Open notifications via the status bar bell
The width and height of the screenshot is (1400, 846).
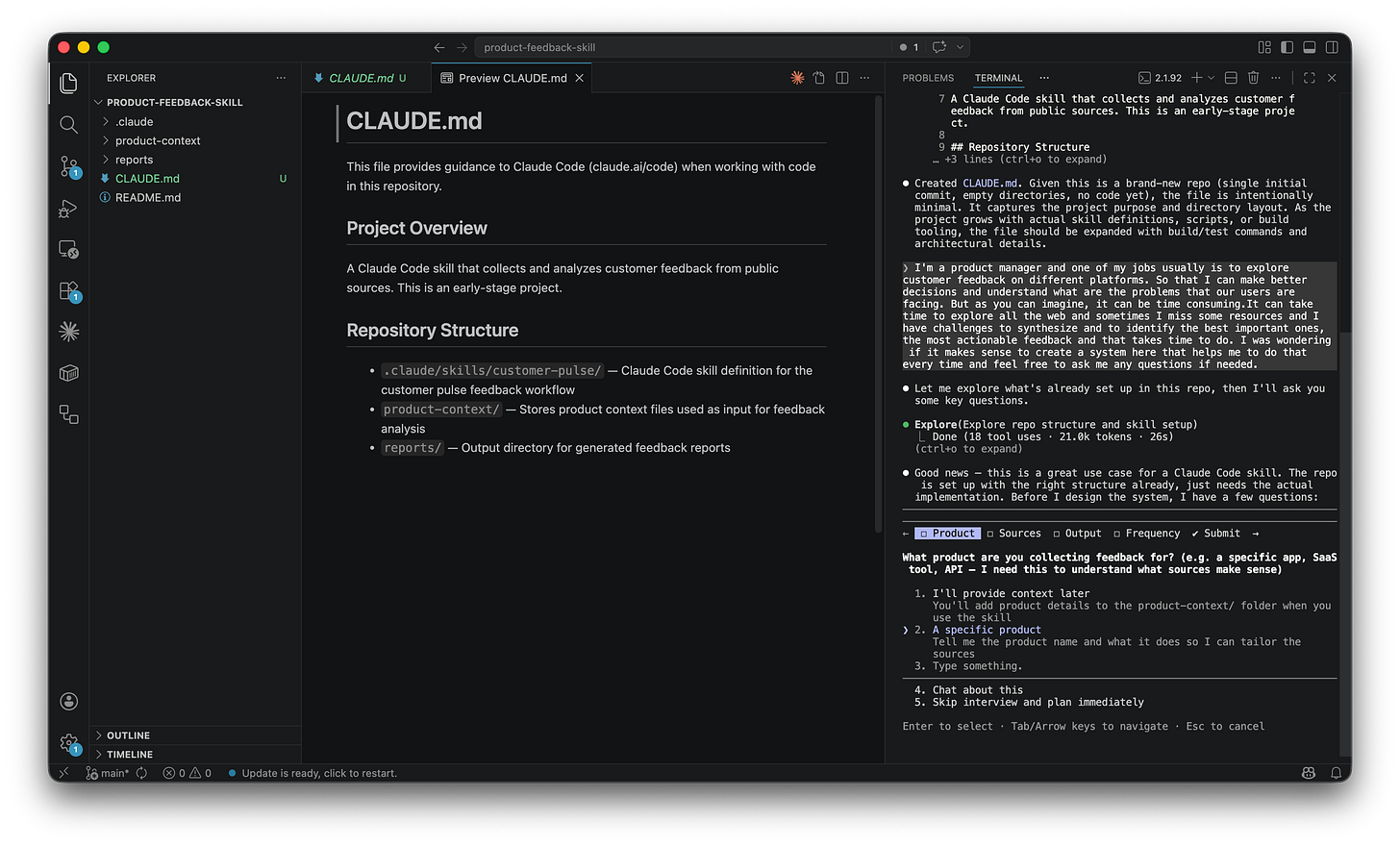pyautogui.click(x=1336, y=772)
